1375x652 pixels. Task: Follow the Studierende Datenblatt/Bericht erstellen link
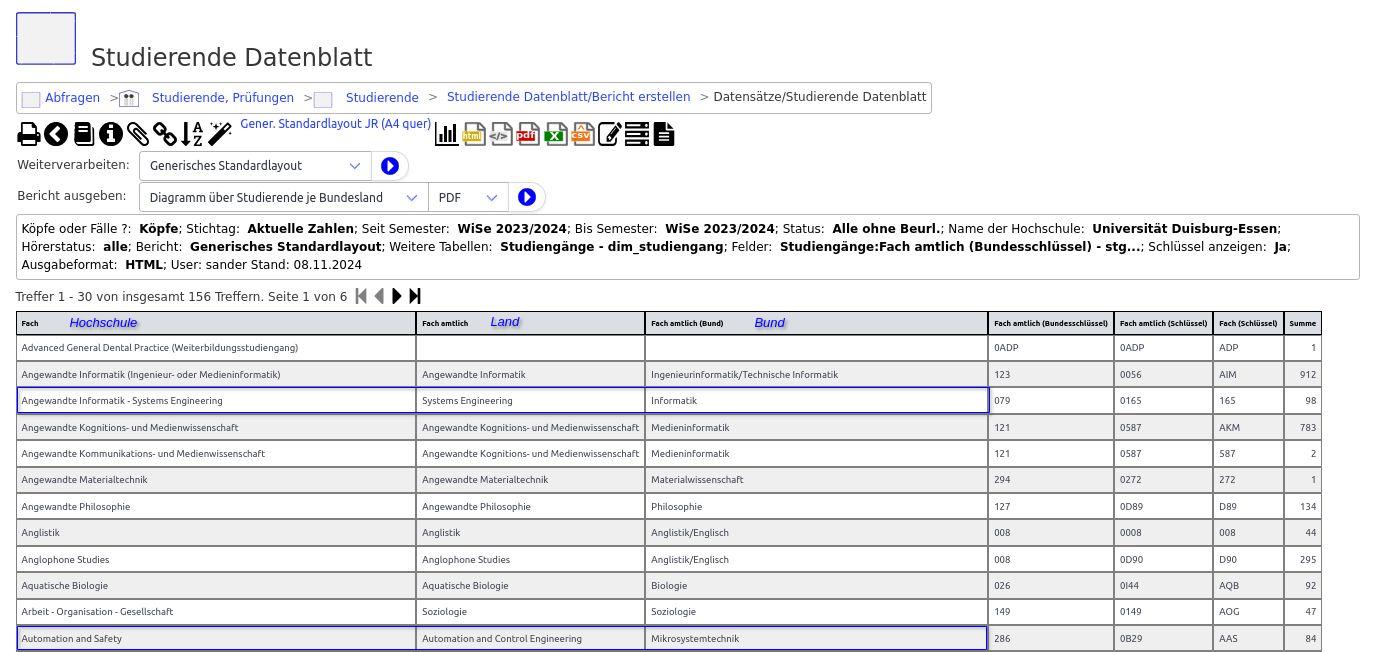(x=568, y=97)
